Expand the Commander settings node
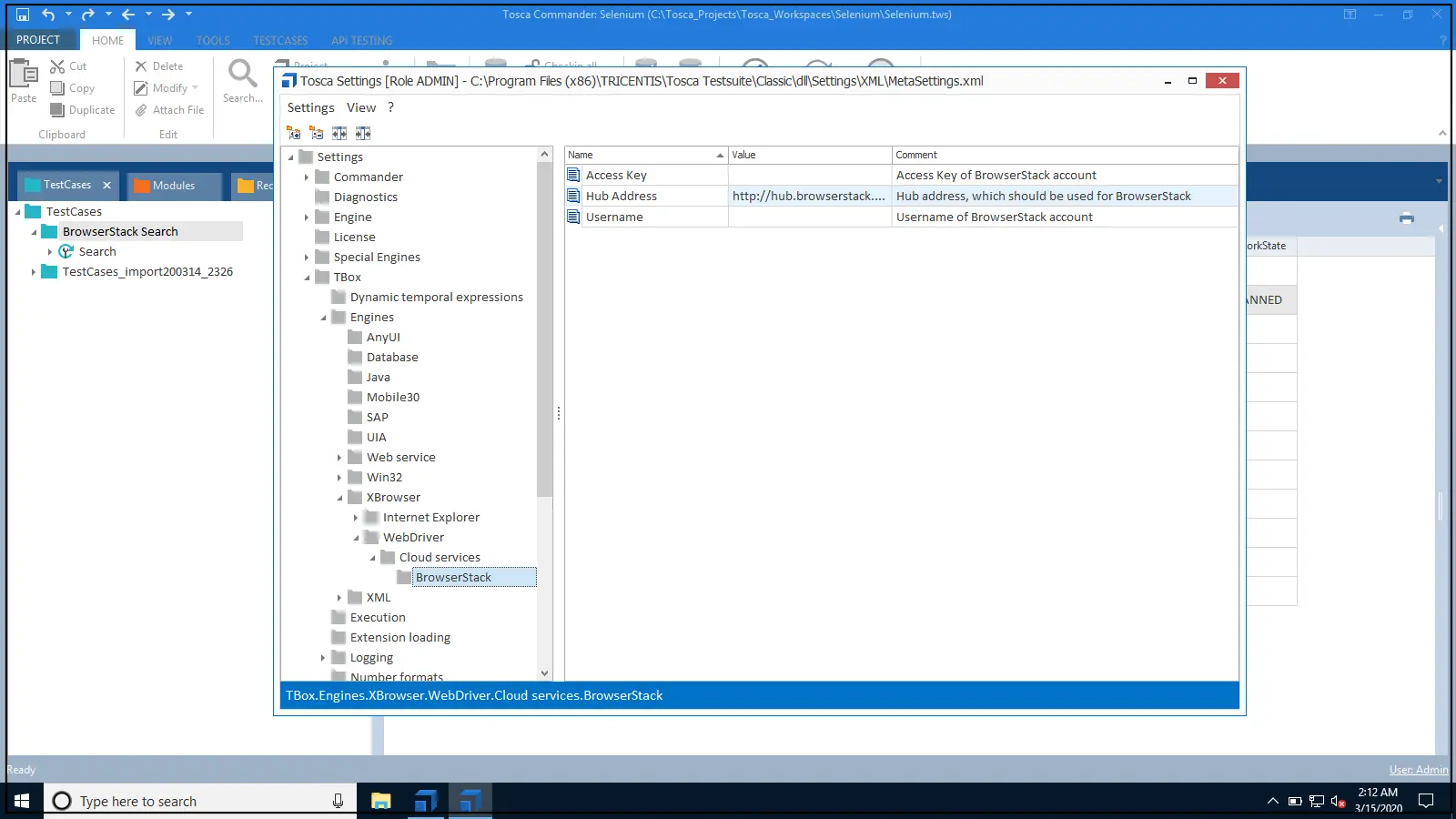The height and width of the screenshot is (819, 1456). 307,177
